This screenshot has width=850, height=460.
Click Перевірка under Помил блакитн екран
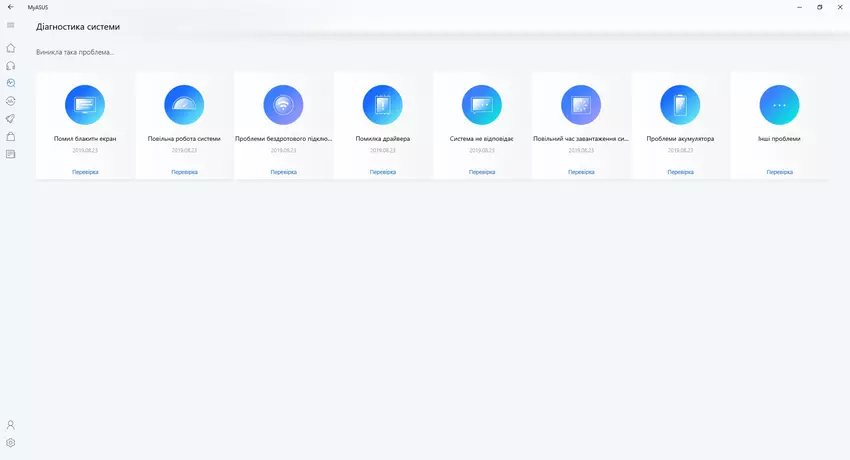pyautogui.click(x=85, y=172)
